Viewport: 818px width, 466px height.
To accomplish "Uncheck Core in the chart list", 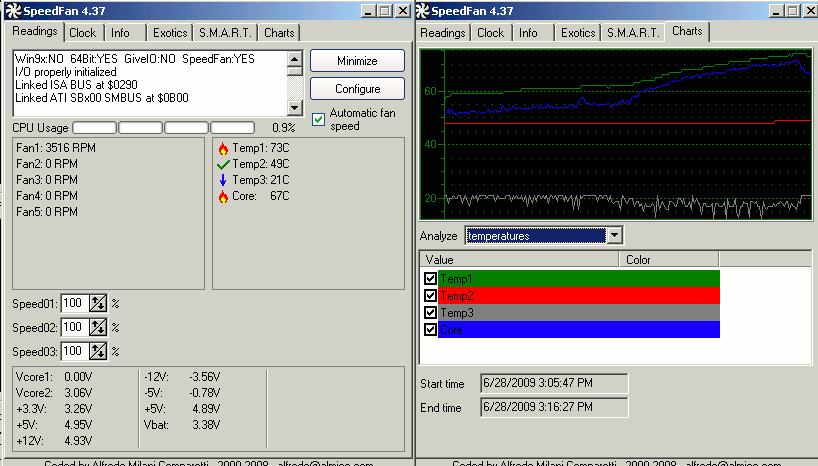I will click(x=430, y=330).
